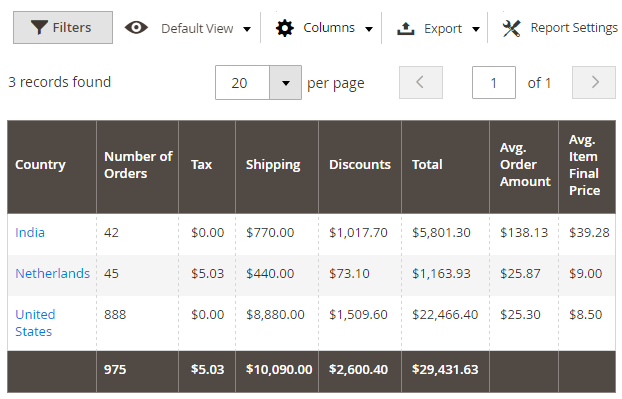Click the Report Settings tools icon
Image resolution: width=622 pixels, height=399 pixels.
(x=511, y=28)
